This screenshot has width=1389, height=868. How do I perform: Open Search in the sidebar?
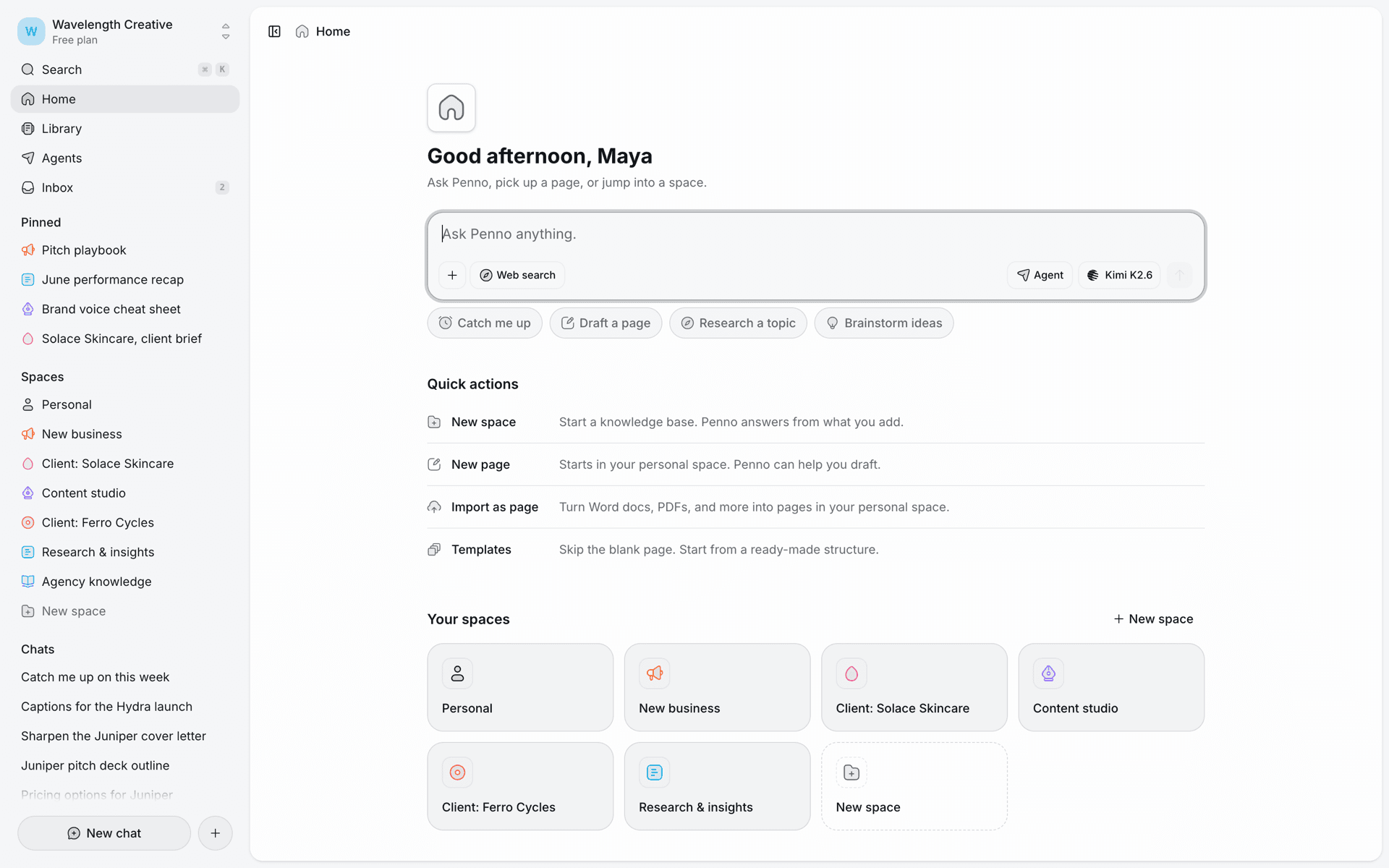[124, 69]
